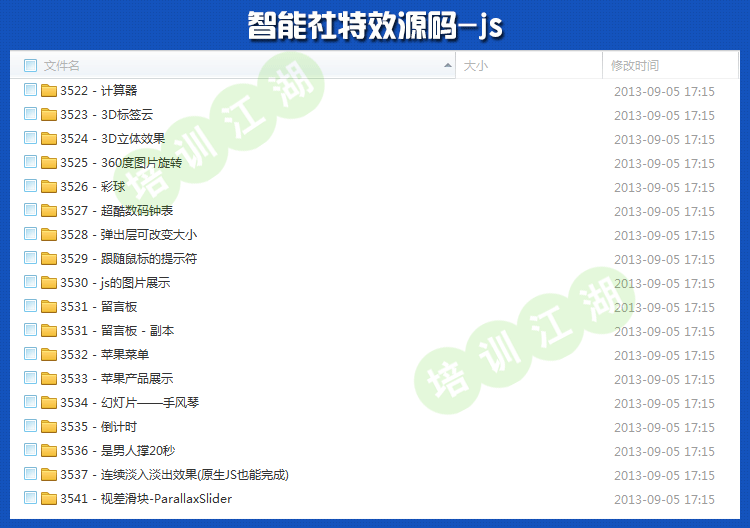Select folder name 3528 - 弹出层可改变大小
Screen dimensions: 750x528
click(x=129, y=234)
